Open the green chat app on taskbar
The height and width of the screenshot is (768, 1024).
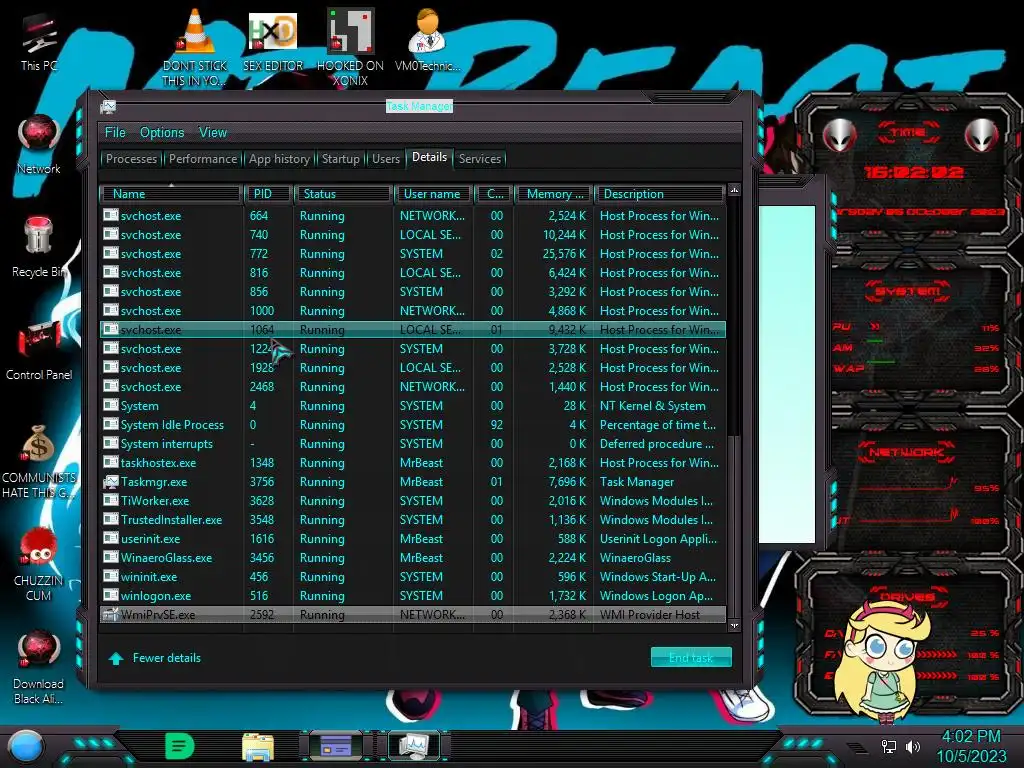180,746
